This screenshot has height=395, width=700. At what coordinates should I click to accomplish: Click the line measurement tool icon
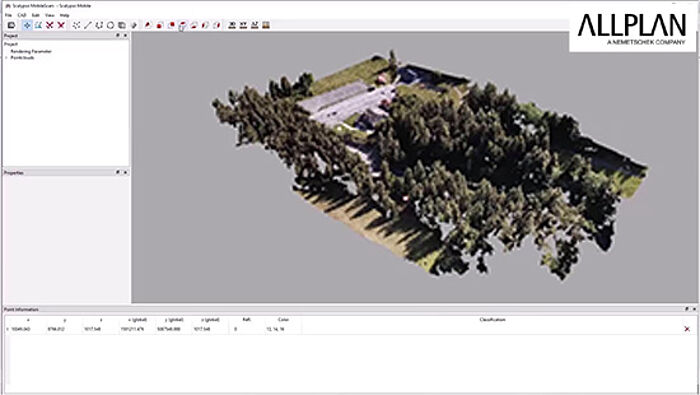pos(88,25)
